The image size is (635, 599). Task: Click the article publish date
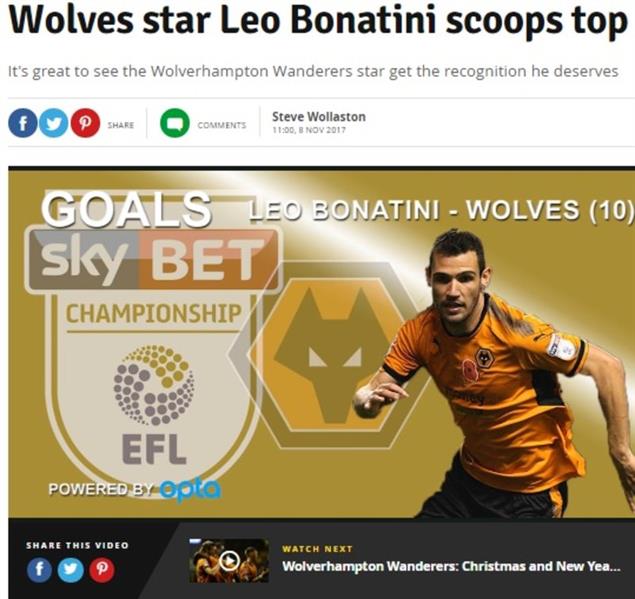309,130
